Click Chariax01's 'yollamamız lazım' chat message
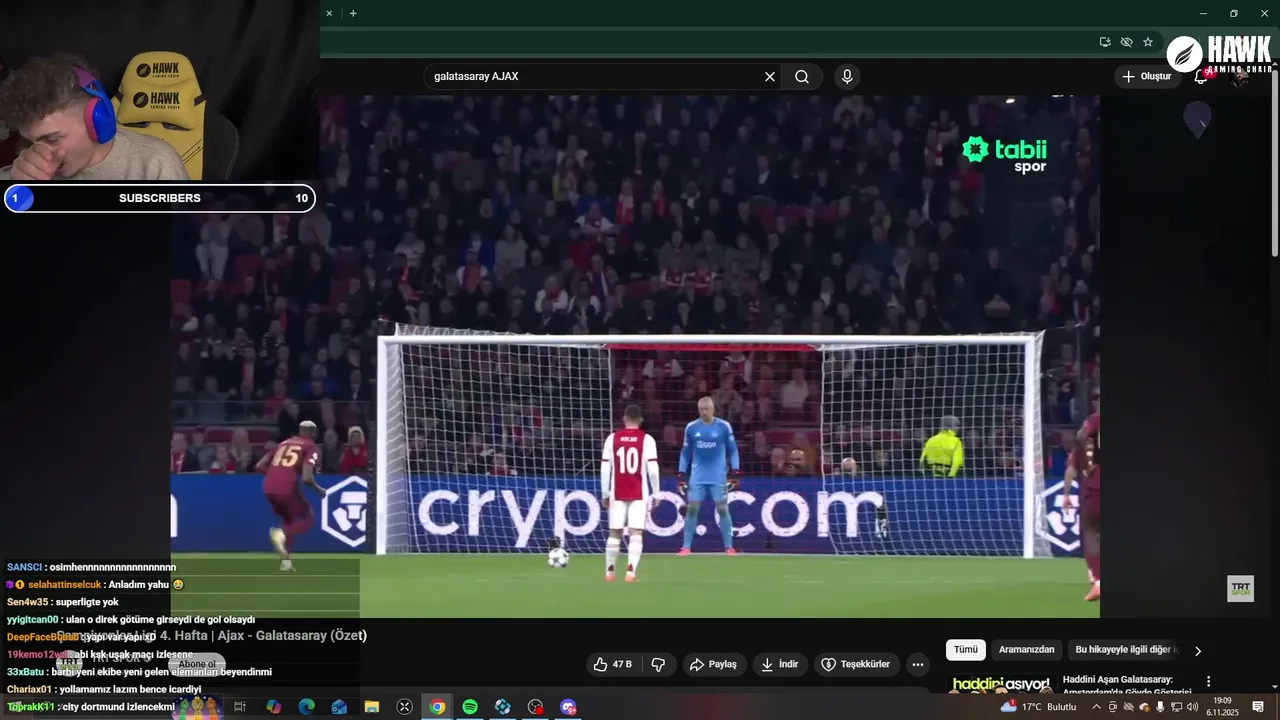 (x=104, y=689)
